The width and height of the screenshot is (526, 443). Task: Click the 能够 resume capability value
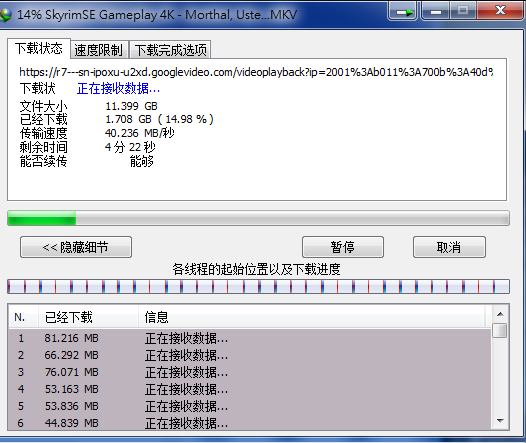coord(142,161)
